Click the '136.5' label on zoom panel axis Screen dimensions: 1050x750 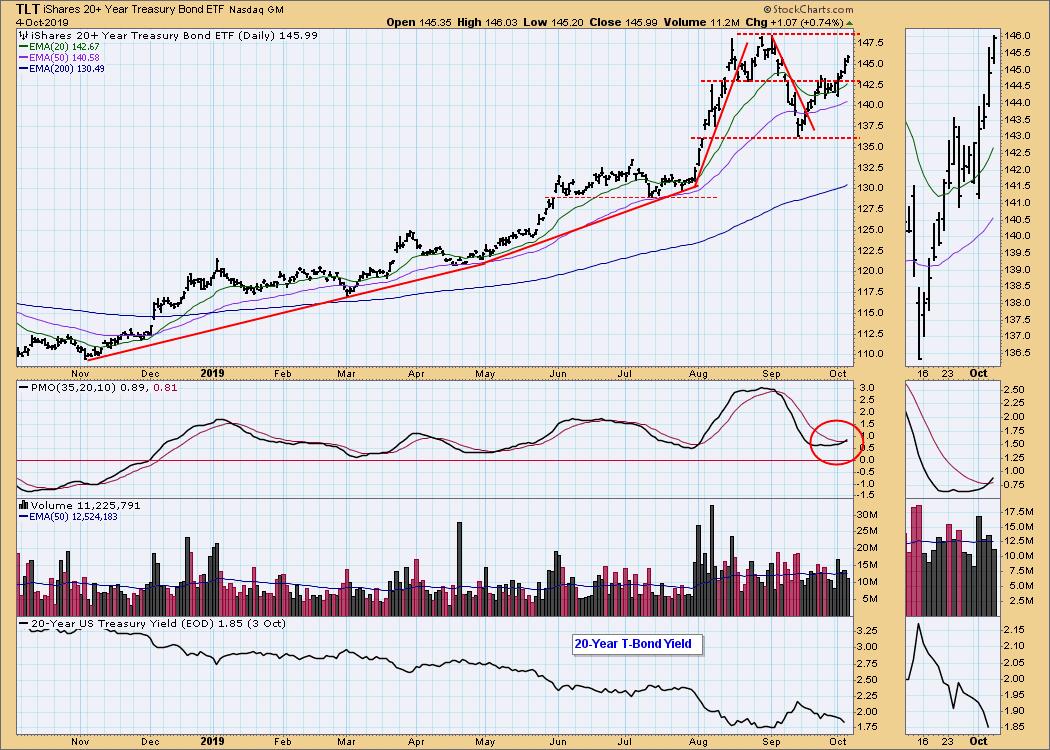(x=1019, y=353)
